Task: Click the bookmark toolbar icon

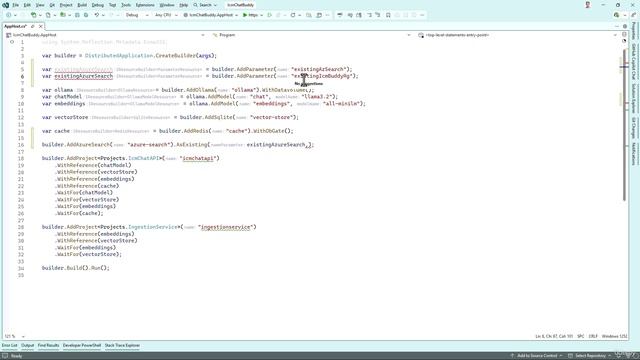Action: 388,15
